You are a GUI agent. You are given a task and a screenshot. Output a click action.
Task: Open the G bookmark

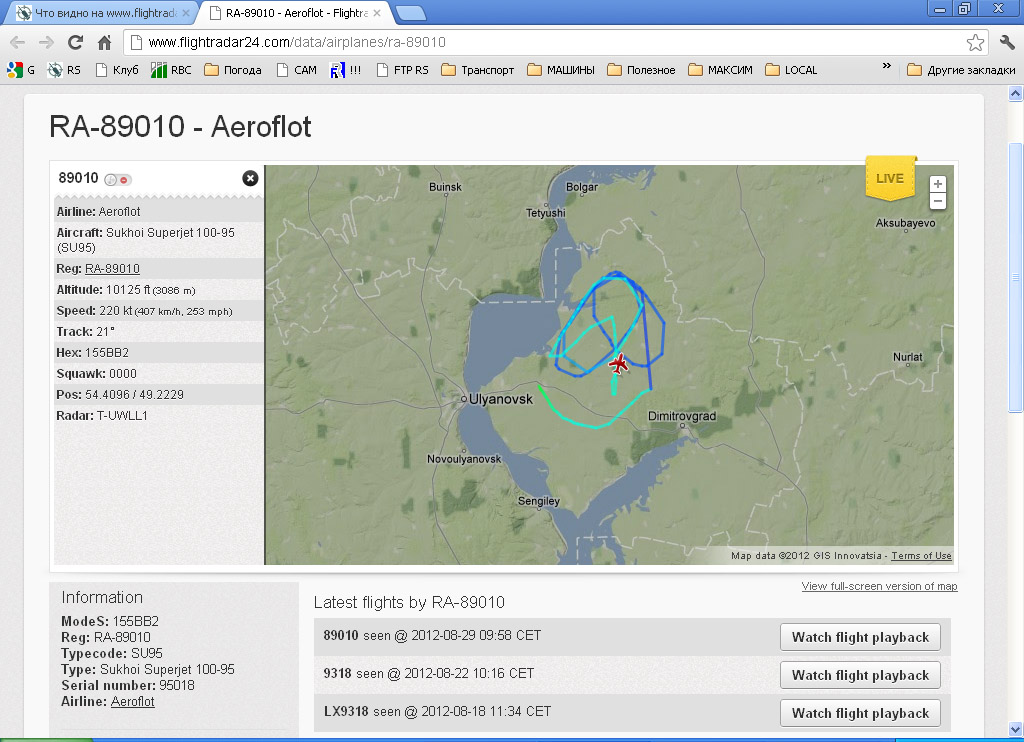(21, 70)
